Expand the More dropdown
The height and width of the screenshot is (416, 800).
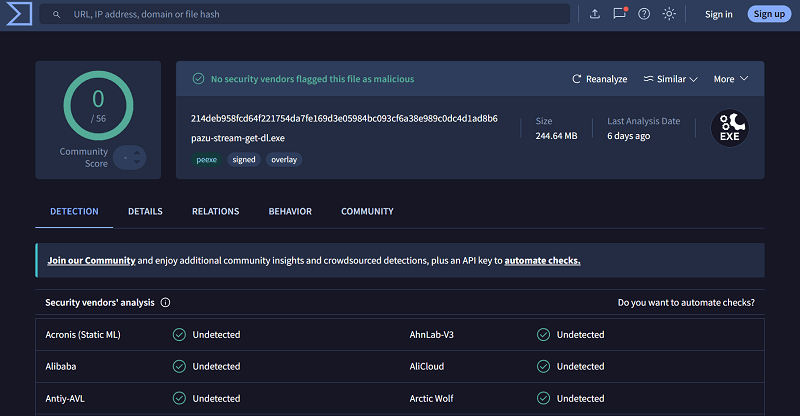click(731, 79)
